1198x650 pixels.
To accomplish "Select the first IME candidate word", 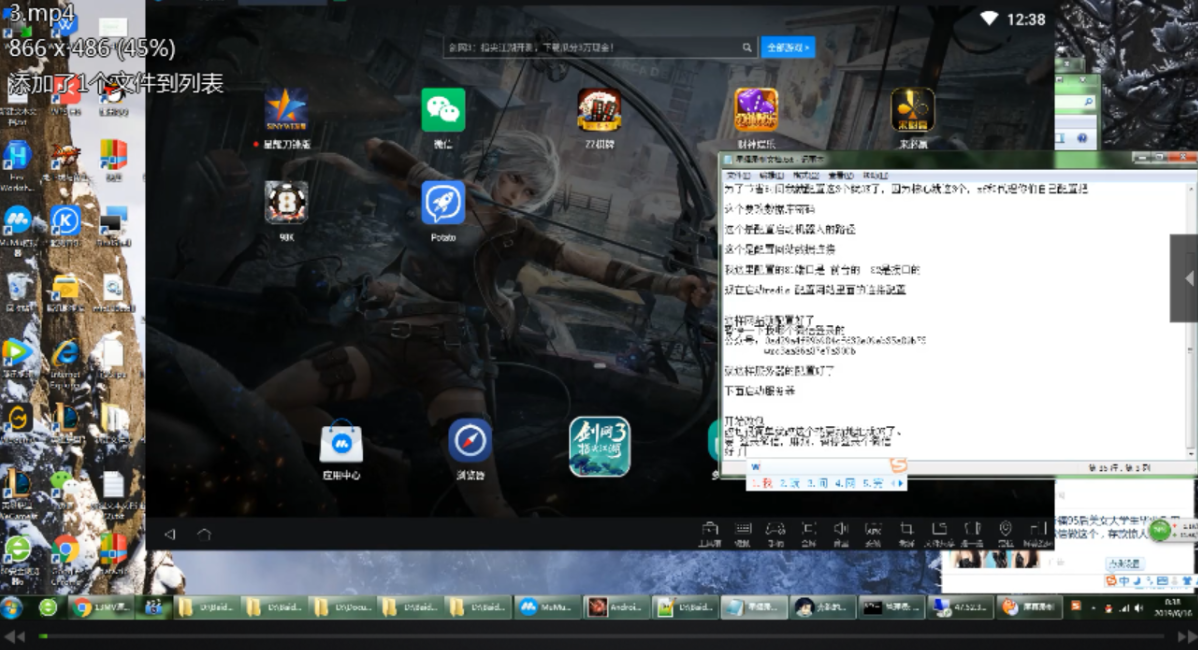I will [763, 483].
